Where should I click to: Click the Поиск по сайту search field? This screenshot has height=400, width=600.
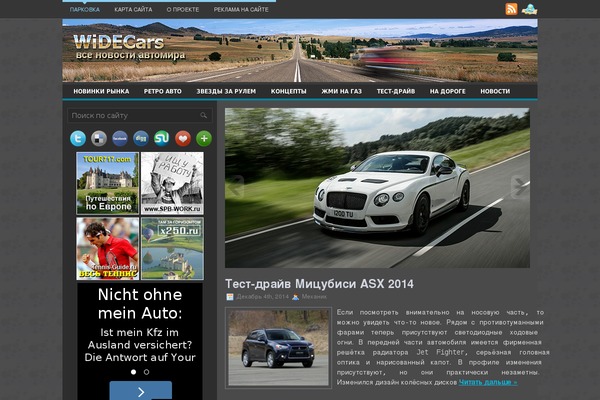pyautogui.click(x=140, y=115)
